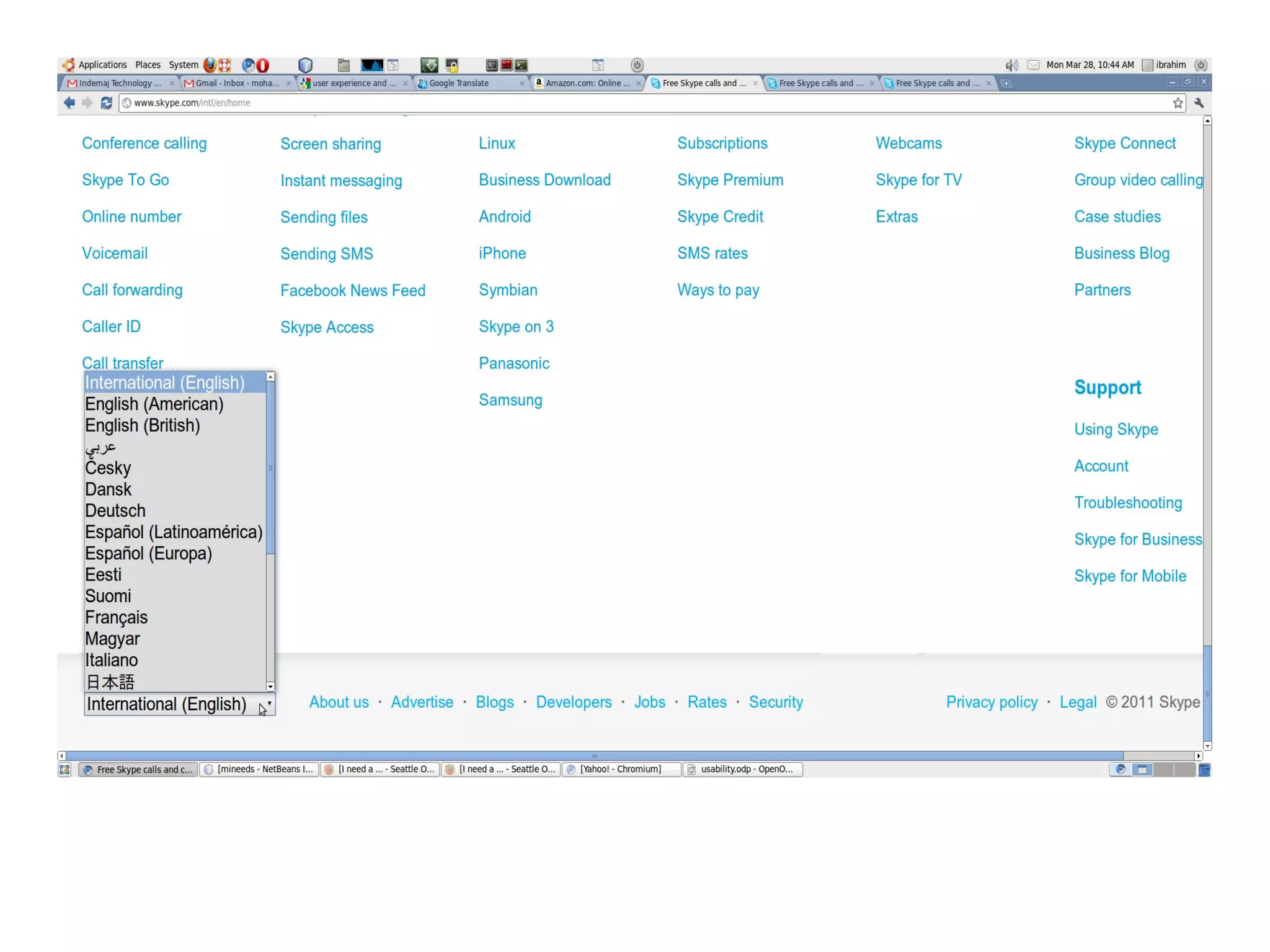Open the Troubleshooting support link

(x=1128, y=502)
